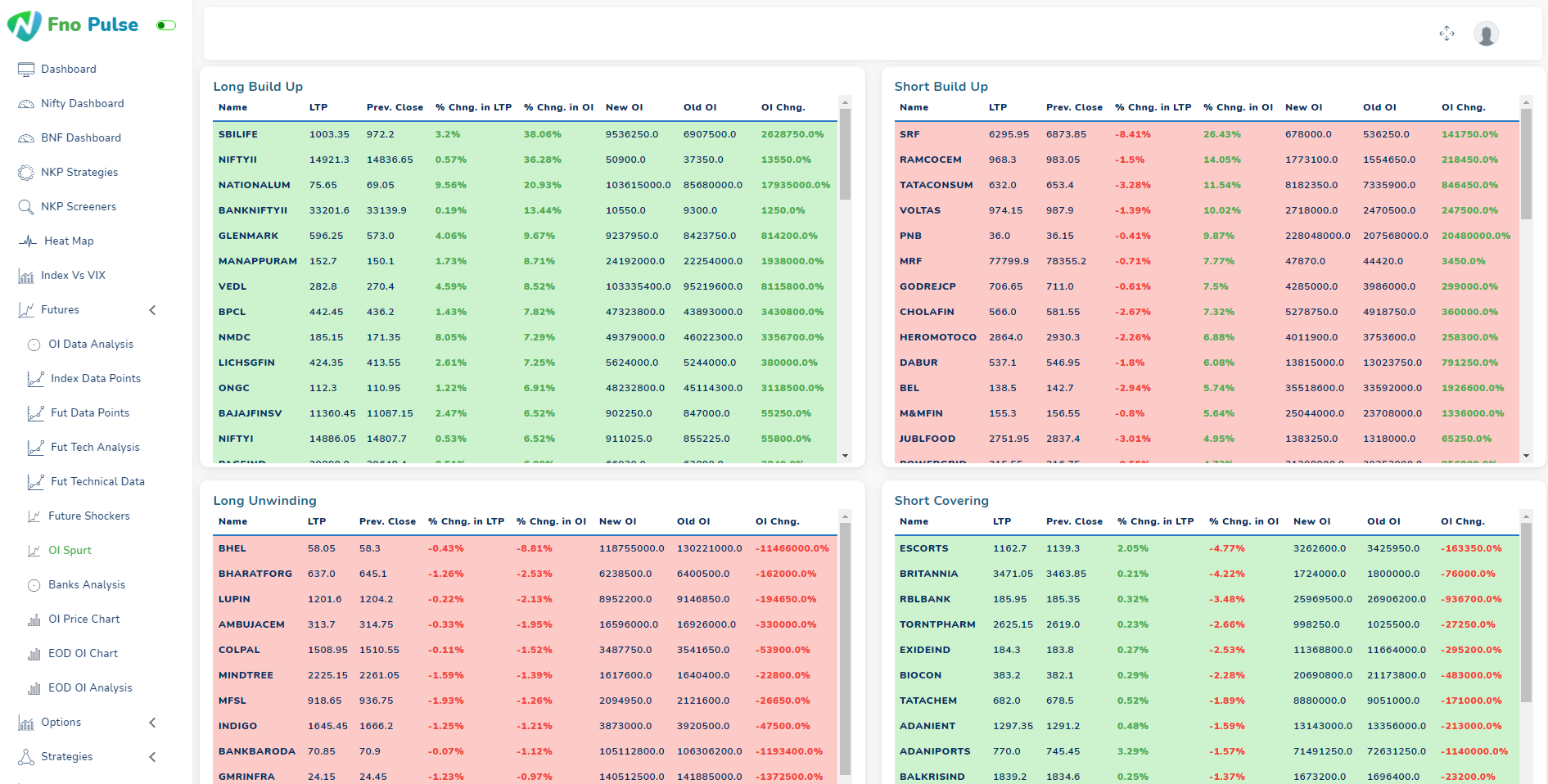Open NKP Strategies page
This screenshot has width=1548, height=784.
79,173
